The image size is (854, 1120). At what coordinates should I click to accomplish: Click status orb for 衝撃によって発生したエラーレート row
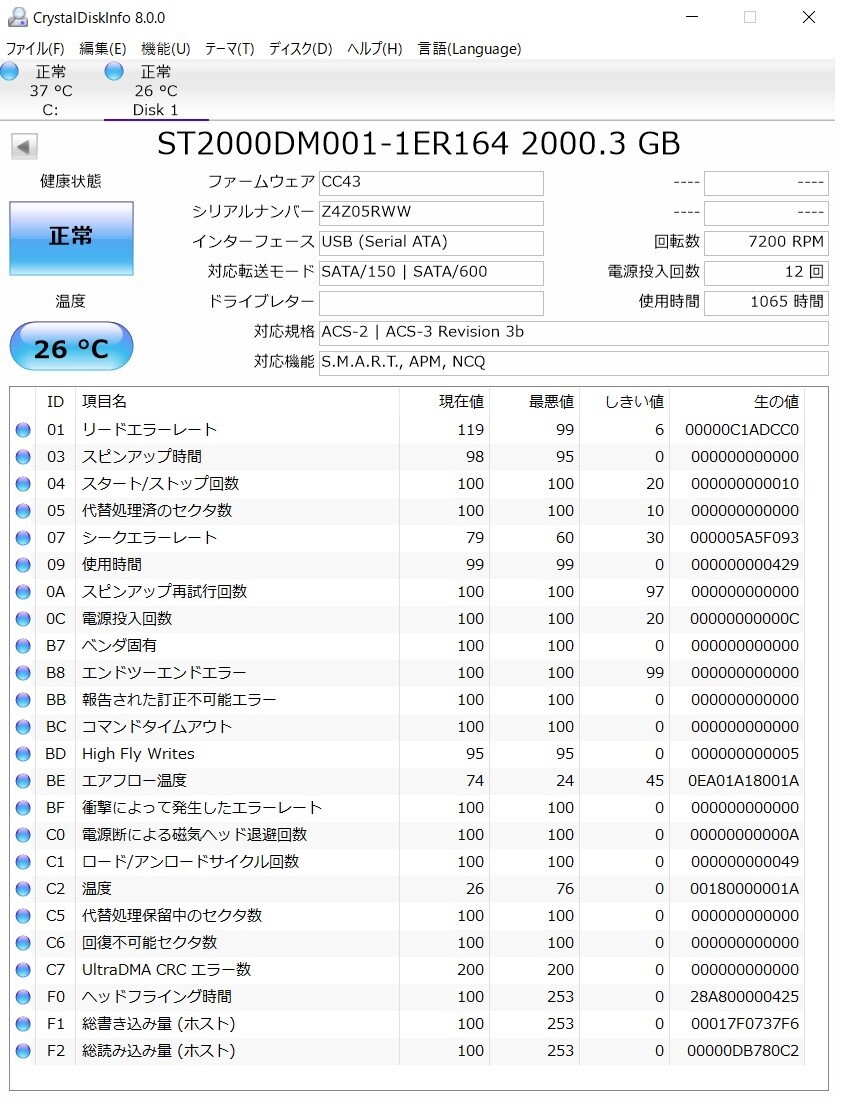pos(23,808)
